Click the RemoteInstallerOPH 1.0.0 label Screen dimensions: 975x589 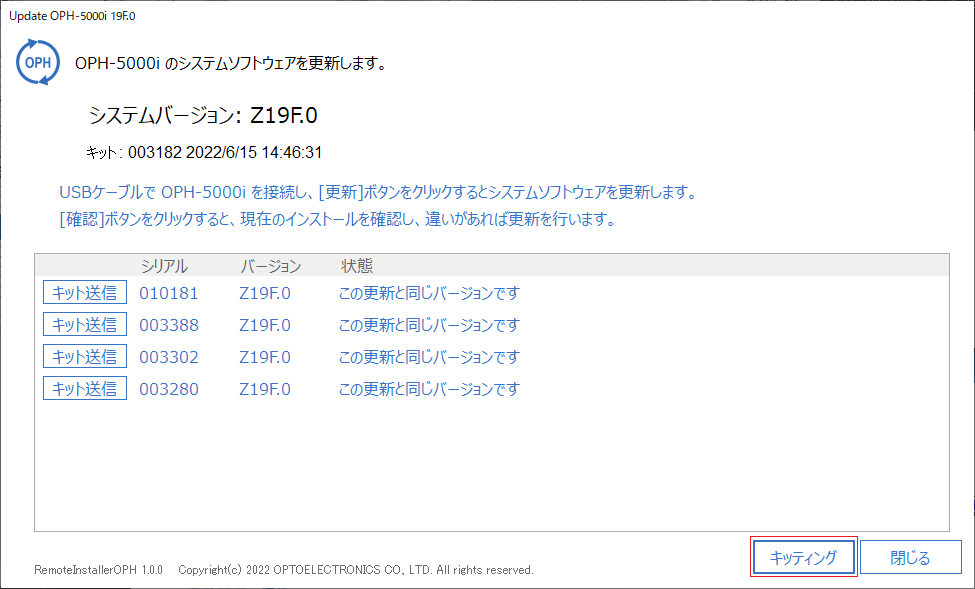coord(98,570)
